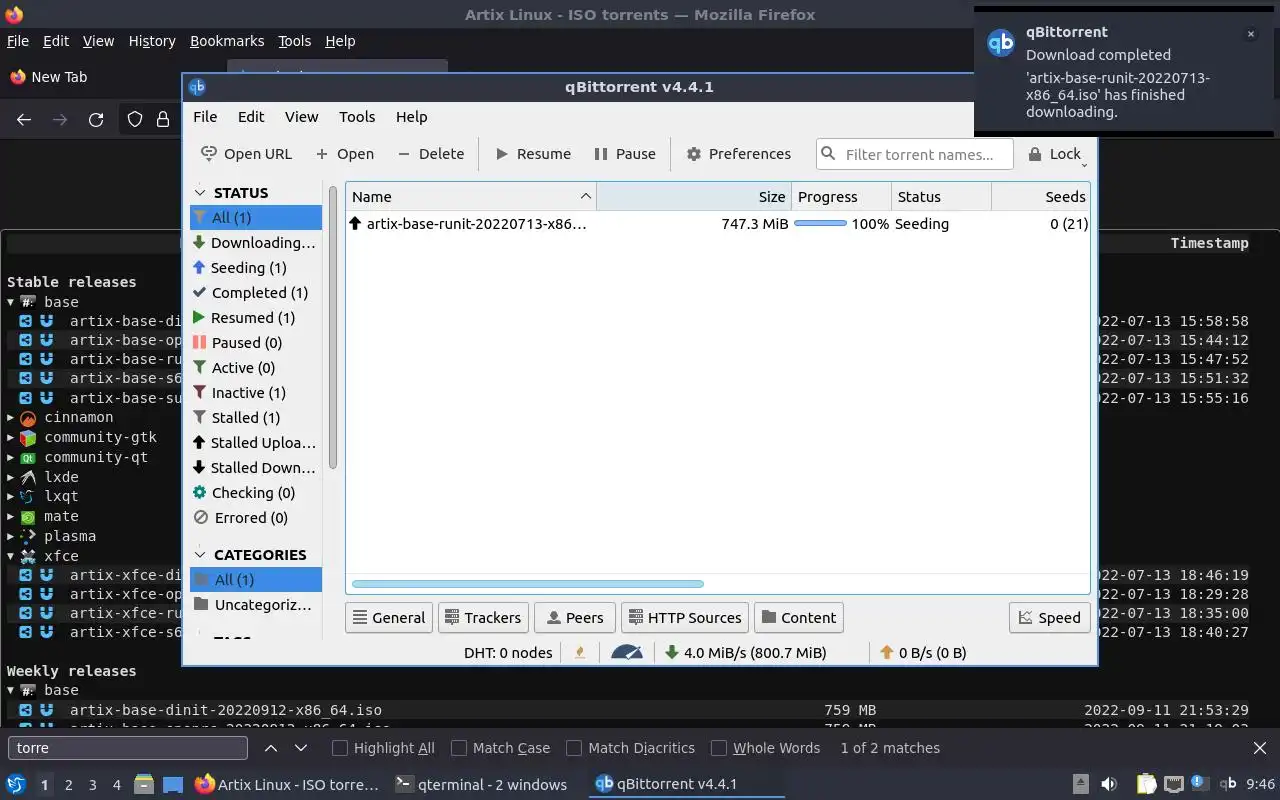The width and height of the screenshot is (1280, 800).
Task: Select Completed (1) checkmark filter
Action: [x=256, y=293]
